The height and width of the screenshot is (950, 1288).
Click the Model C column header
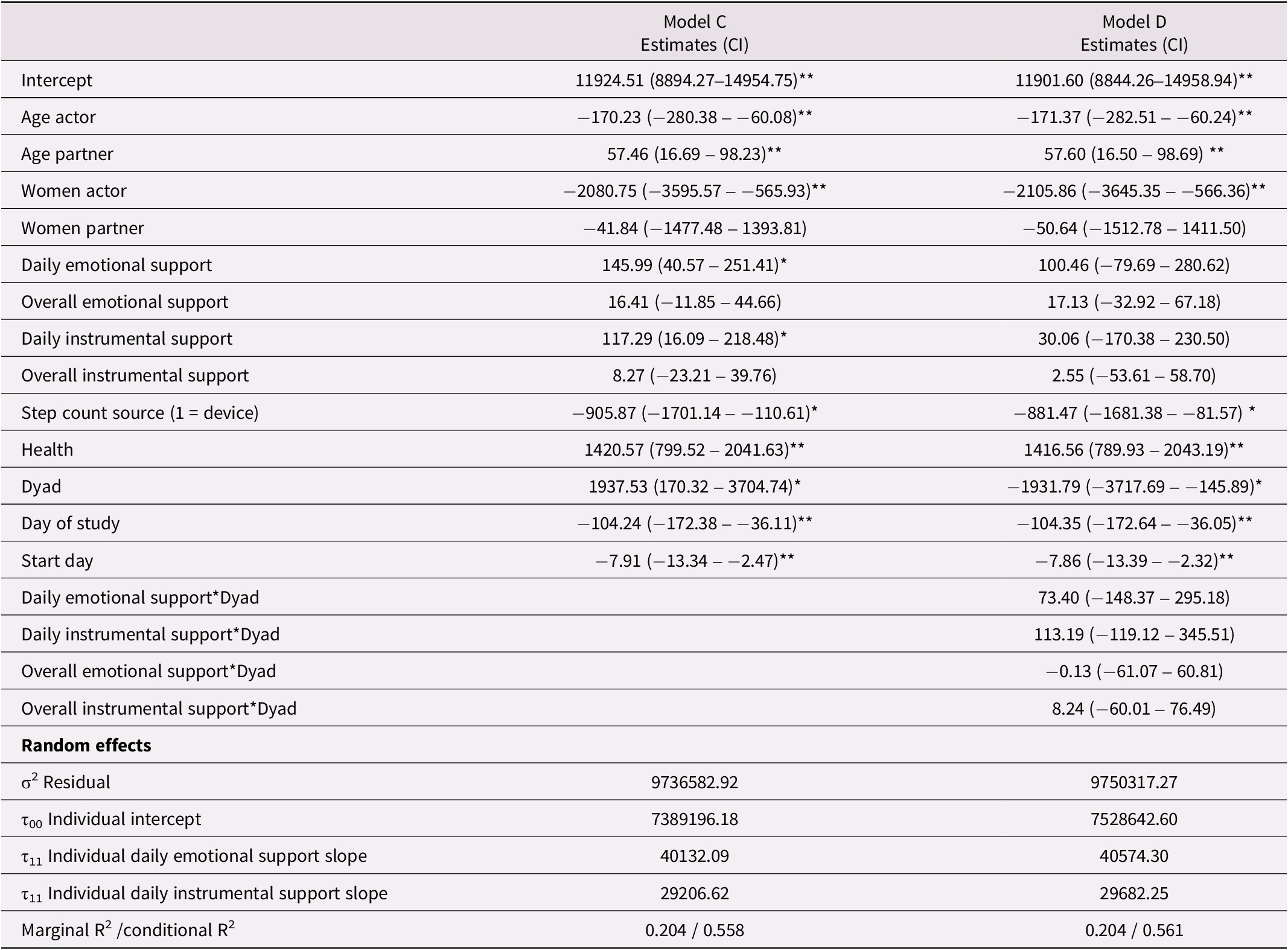[x=694, y=33]
